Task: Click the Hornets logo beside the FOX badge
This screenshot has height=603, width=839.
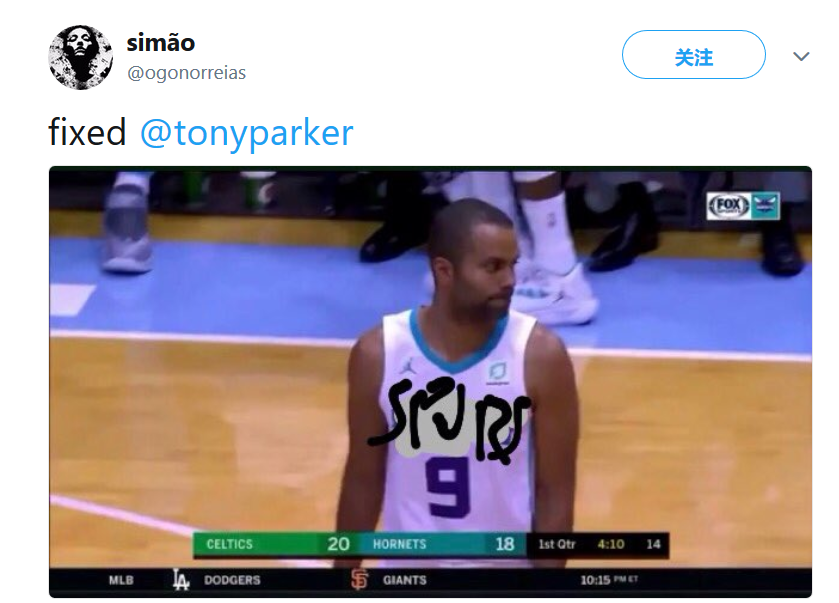Action: click(765, 206)
